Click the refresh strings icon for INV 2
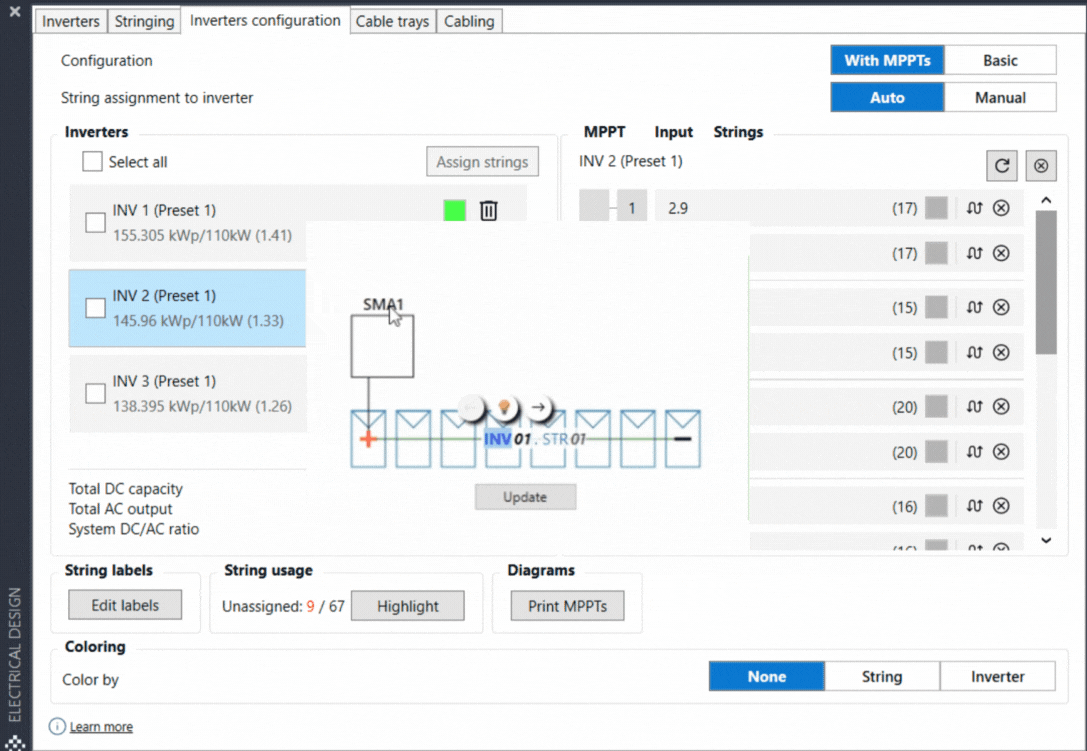The height and width of the screenshot is (751, 1087). point(1001,165)
